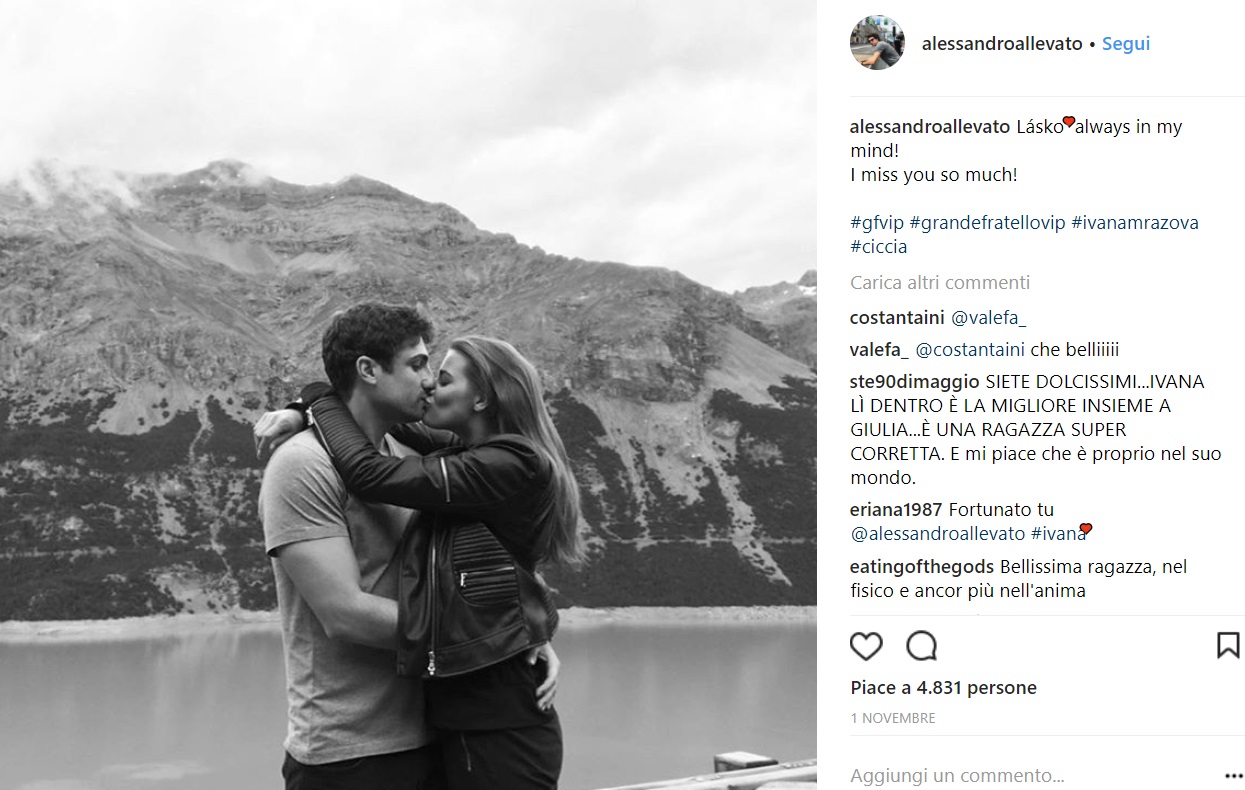Viewport: 1245px width, 790px height.
Task: Save post with the bookmark icon
Action: pyautogui.click(x=1228, y=645)
